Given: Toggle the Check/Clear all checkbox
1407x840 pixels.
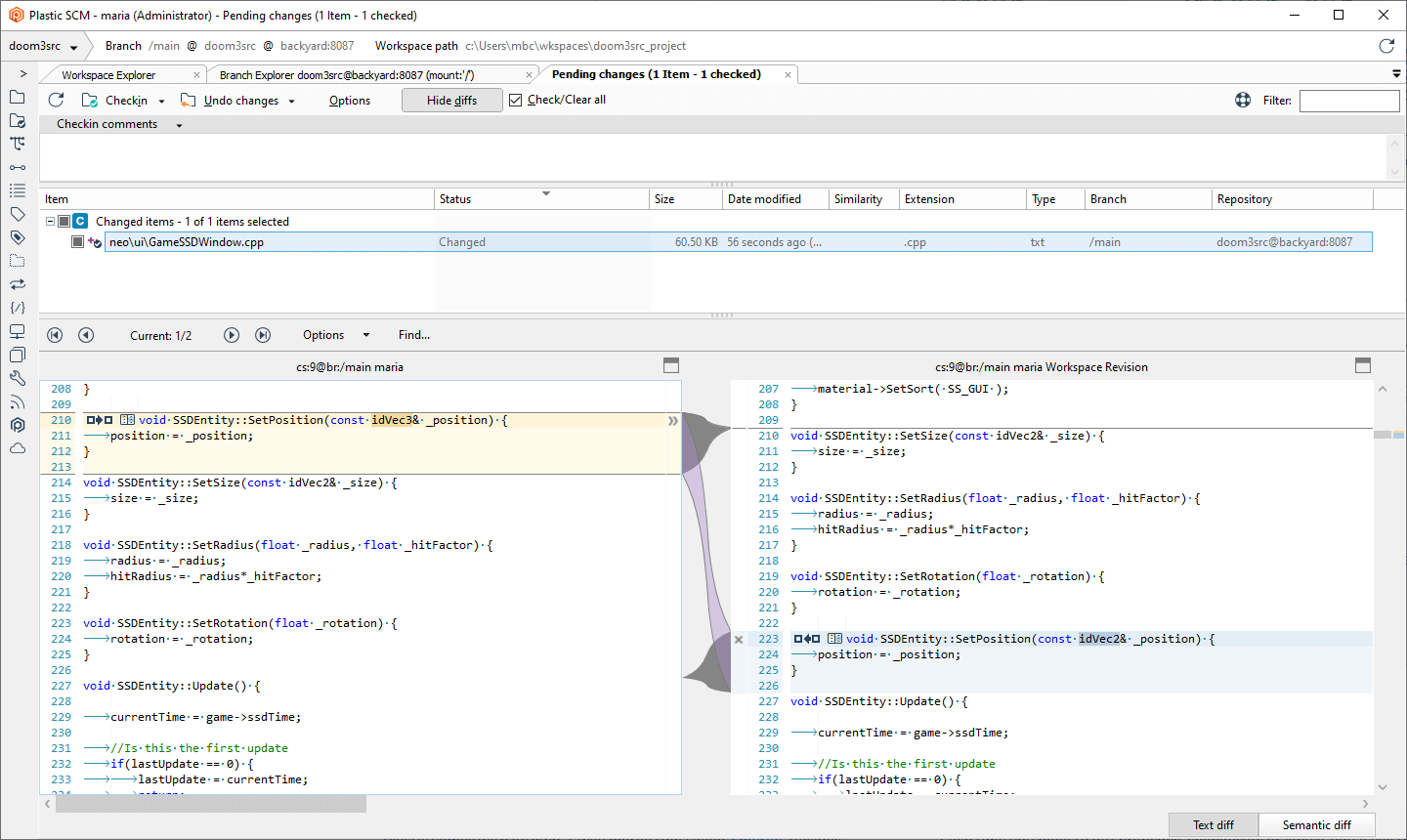Looking at the screenshot, I should [x=515, y=100].
